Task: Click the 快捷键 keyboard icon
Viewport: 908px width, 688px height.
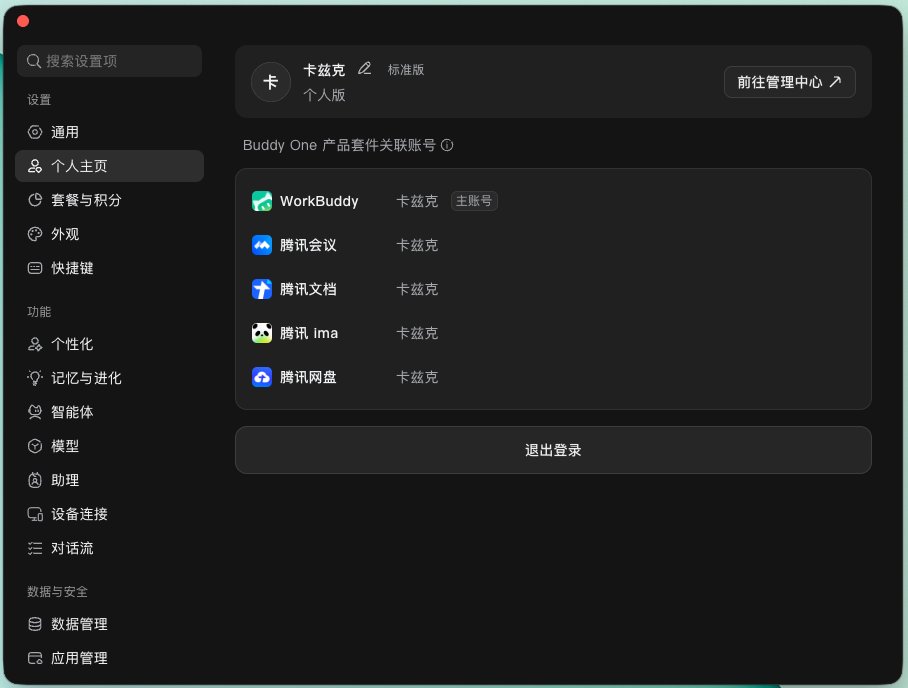Action: click(35, 268)
